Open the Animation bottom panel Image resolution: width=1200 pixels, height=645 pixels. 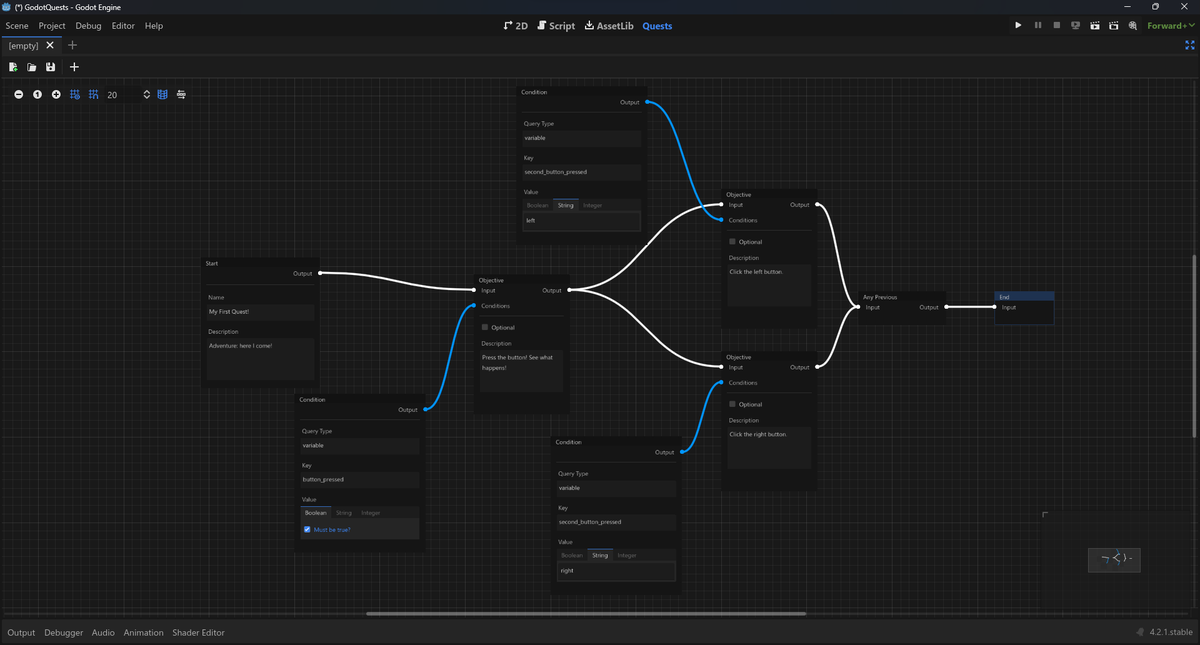143,632
